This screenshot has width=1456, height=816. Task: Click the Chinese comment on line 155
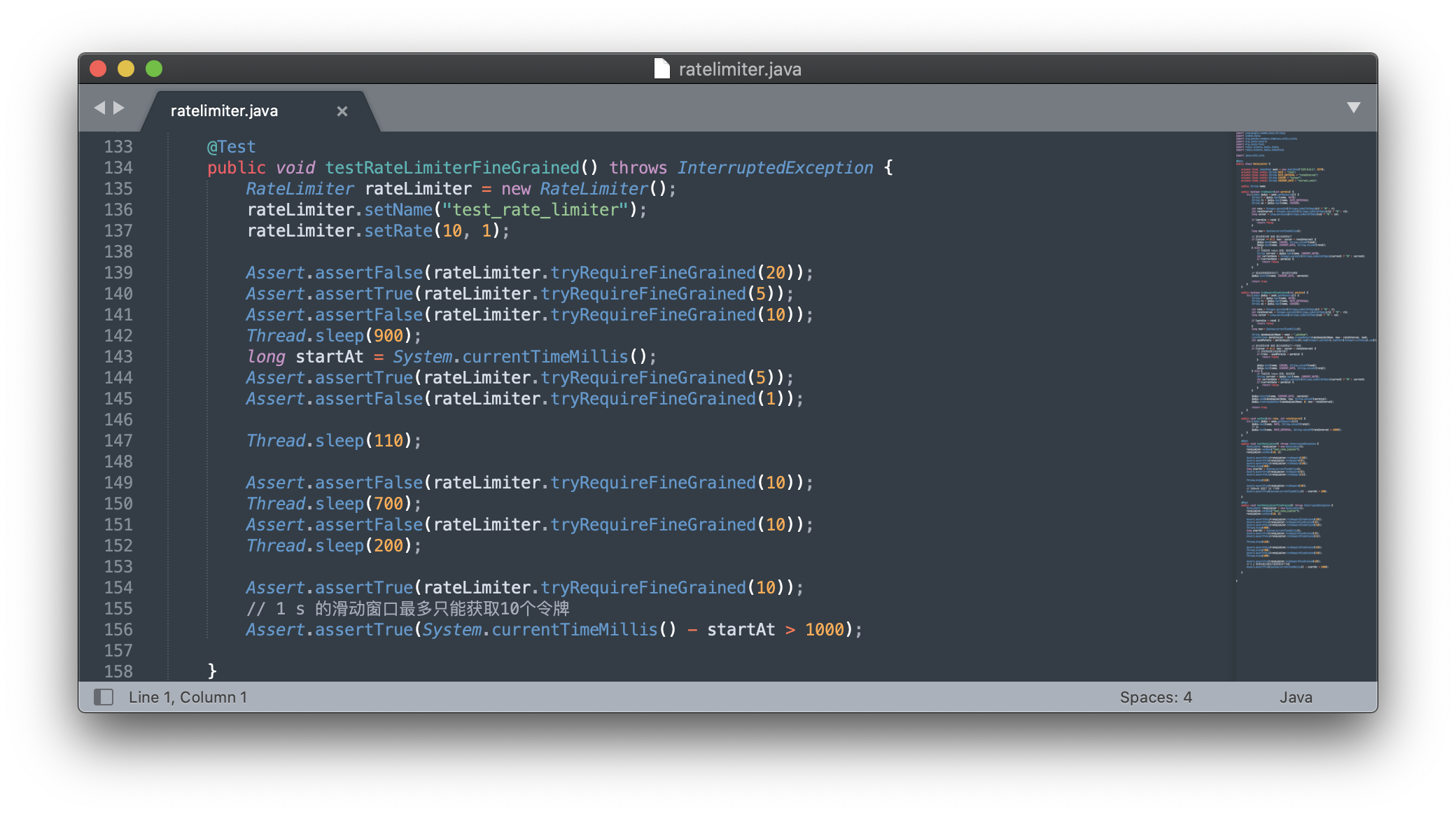pos(407,609)
